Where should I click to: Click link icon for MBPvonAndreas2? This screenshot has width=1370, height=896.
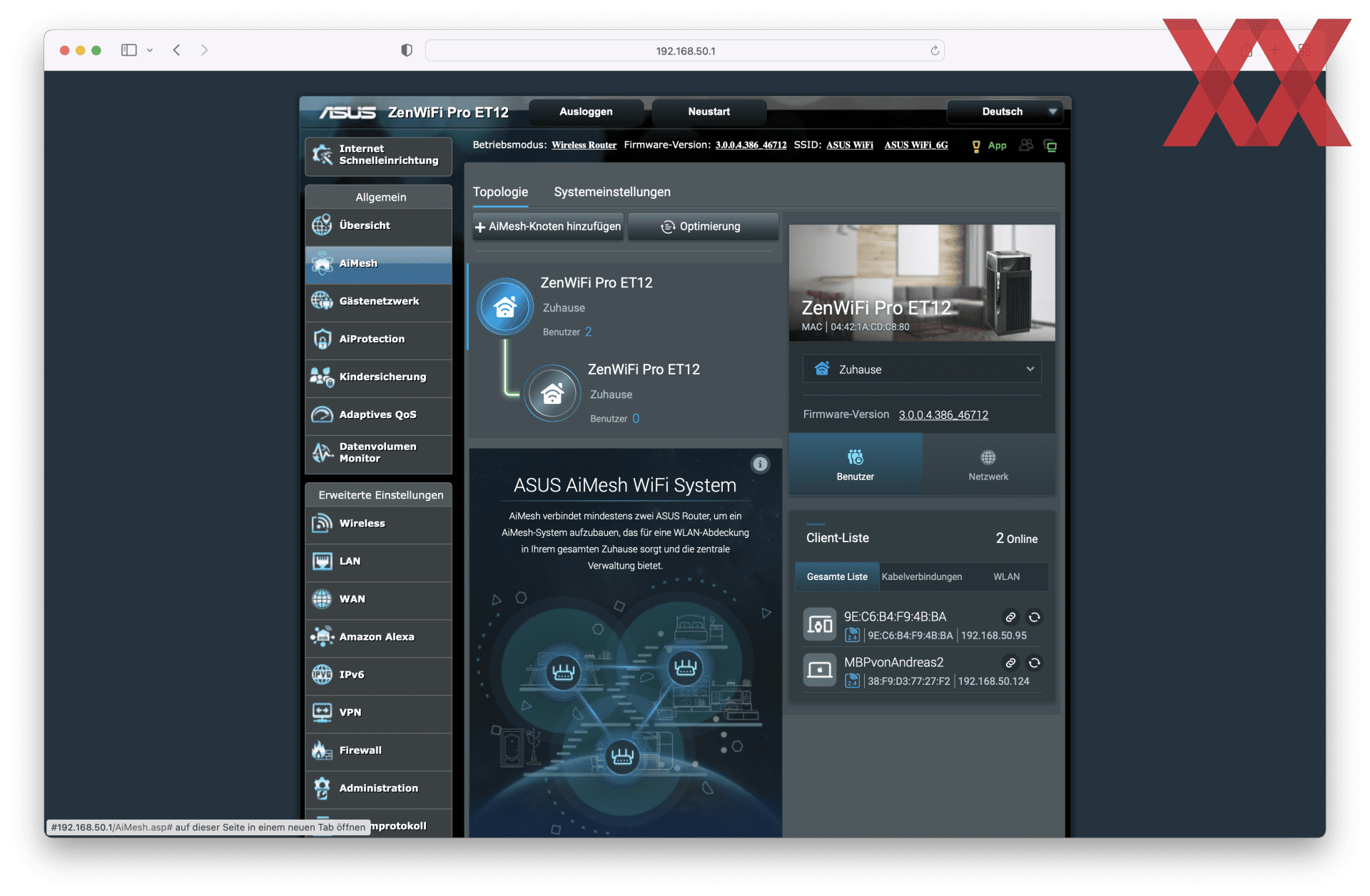[1010, 663]
